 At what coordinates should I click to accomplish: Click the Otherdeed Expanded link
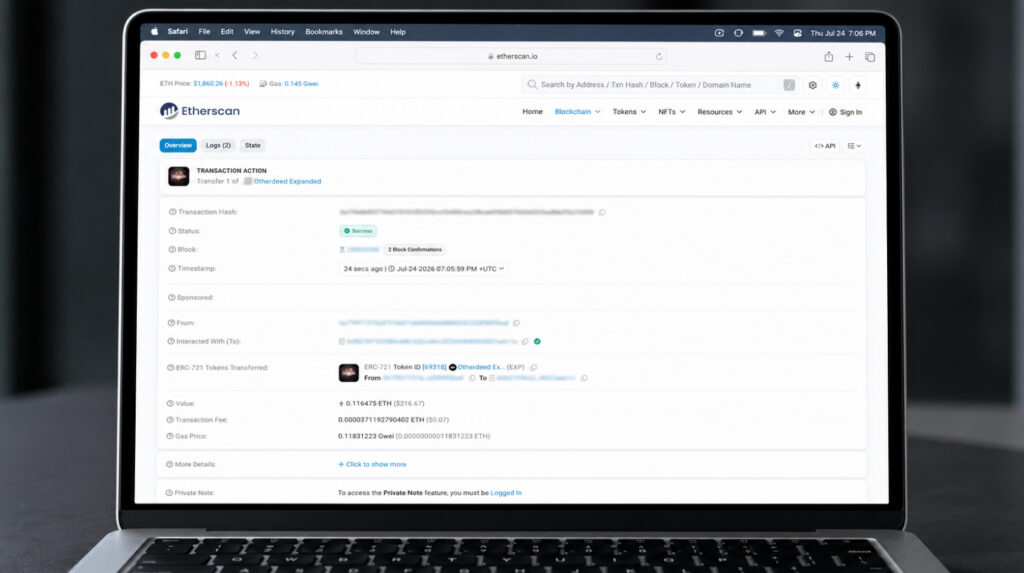[287, 182]
